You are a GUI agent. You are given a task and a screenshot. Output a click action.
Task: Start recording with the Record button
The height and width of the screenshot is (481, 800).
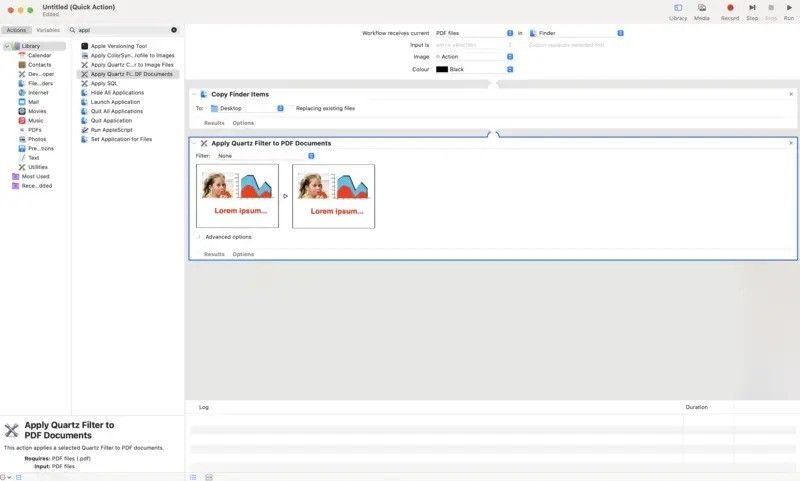point(730,8)
